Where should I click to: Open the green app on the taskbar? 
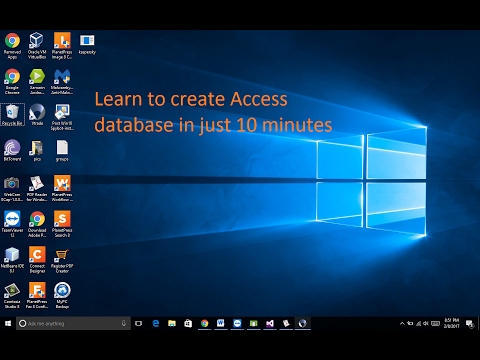(253, 323)
